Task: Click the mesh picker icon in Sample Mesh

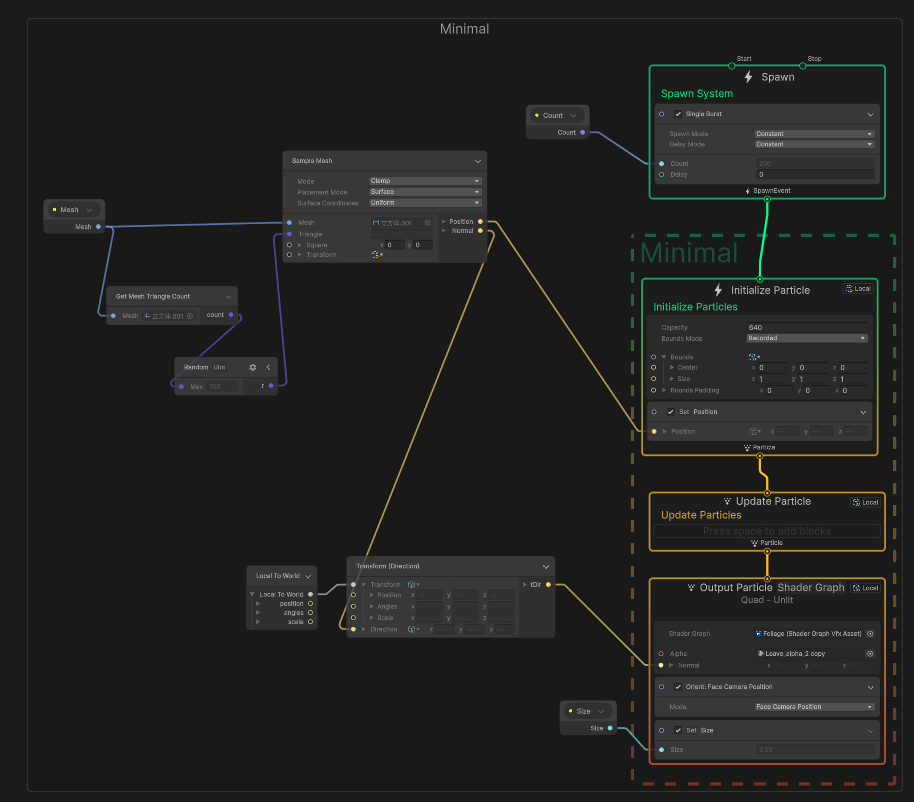Action: tap(428, 223)
